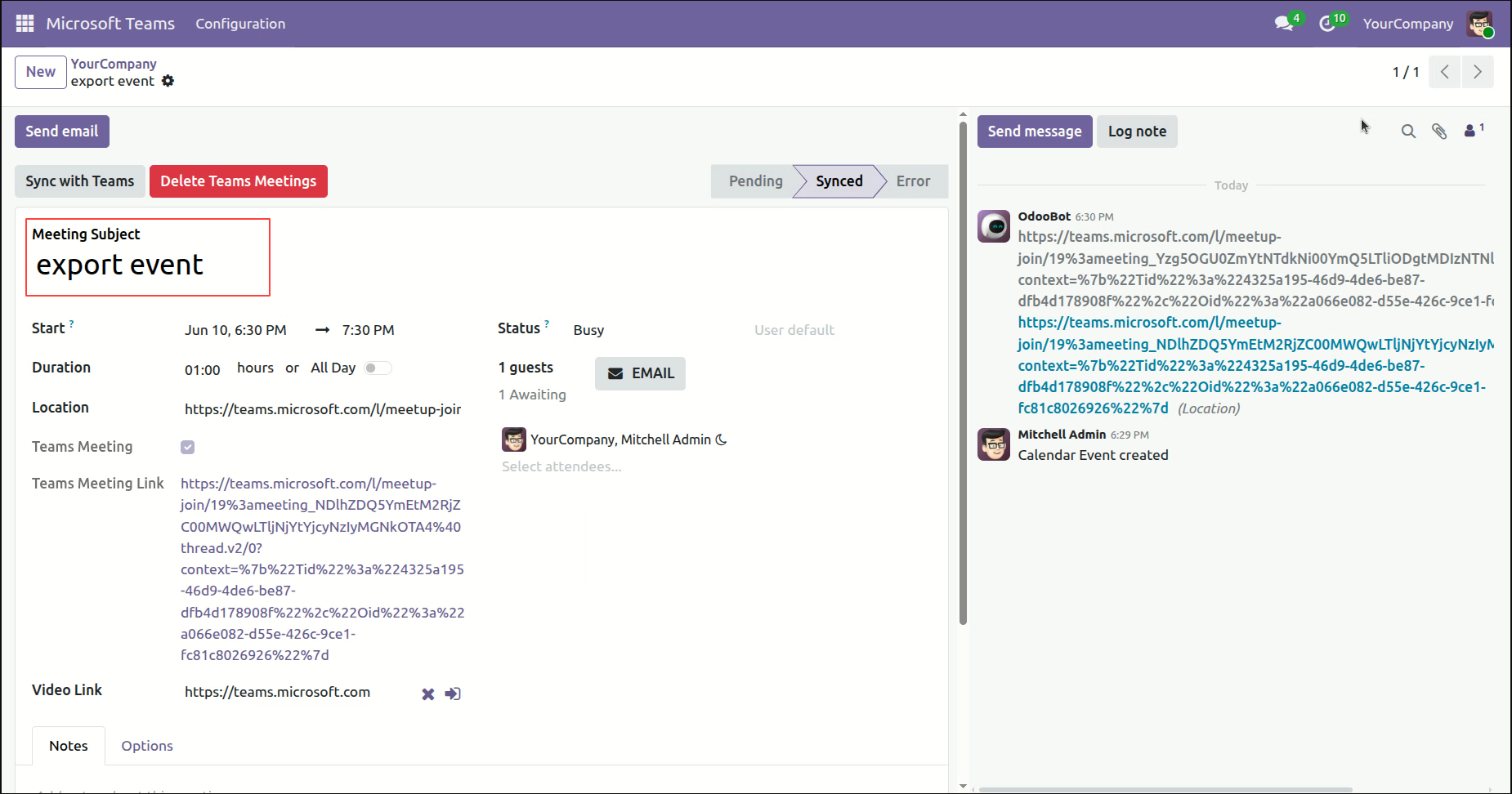Click the Start field help question mark
Viewport: 1512px width, 794px height.
[x=71, y=323]
